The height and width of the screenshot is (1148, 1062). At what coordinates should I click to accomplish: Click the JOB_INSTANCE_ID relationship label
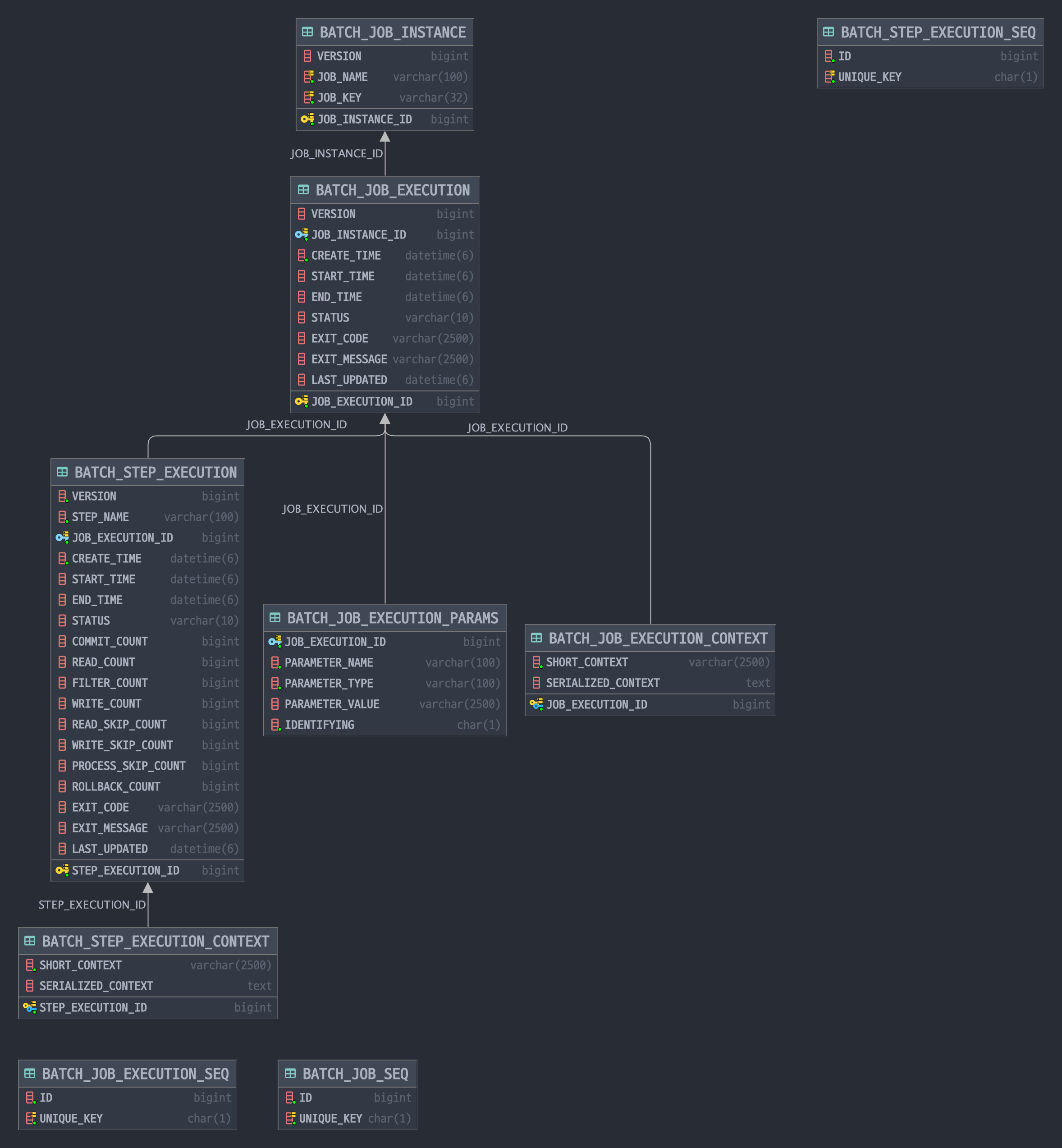coord(336,153)
